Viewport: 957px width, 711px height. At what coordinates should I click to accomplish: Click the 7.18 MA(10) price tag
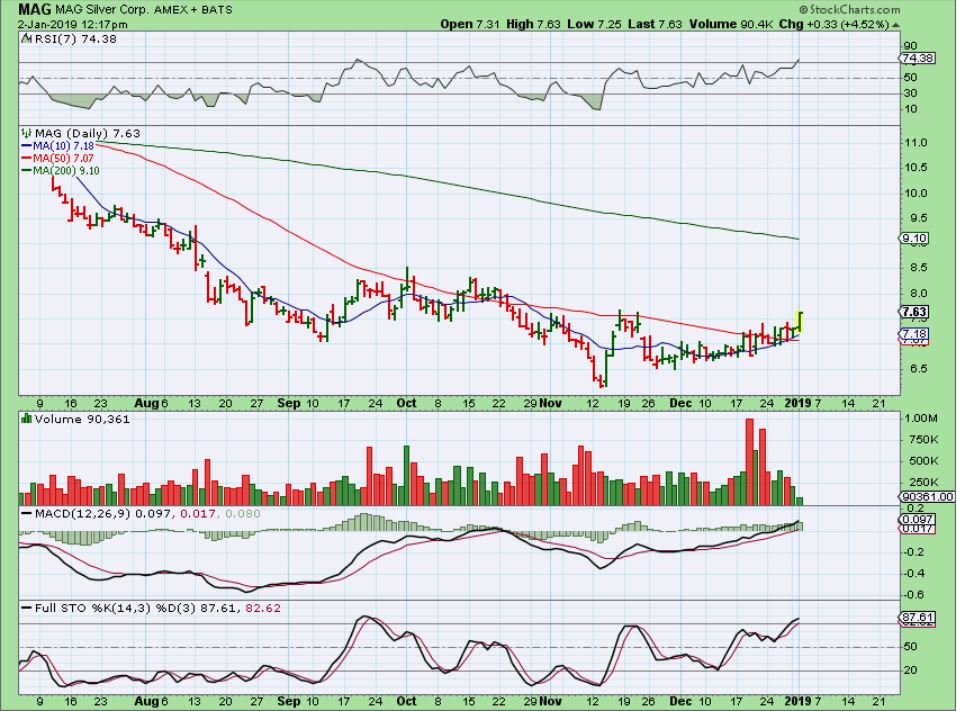(914, 334)
